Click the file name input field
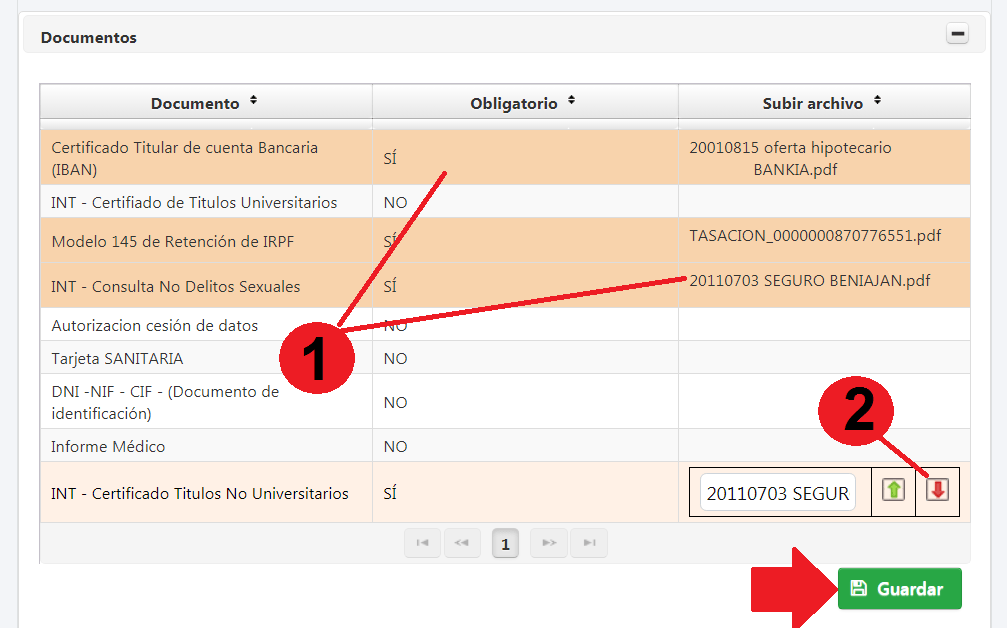Image resolution: width=1007 pixels, height=628 pixels. pos(778,493)
